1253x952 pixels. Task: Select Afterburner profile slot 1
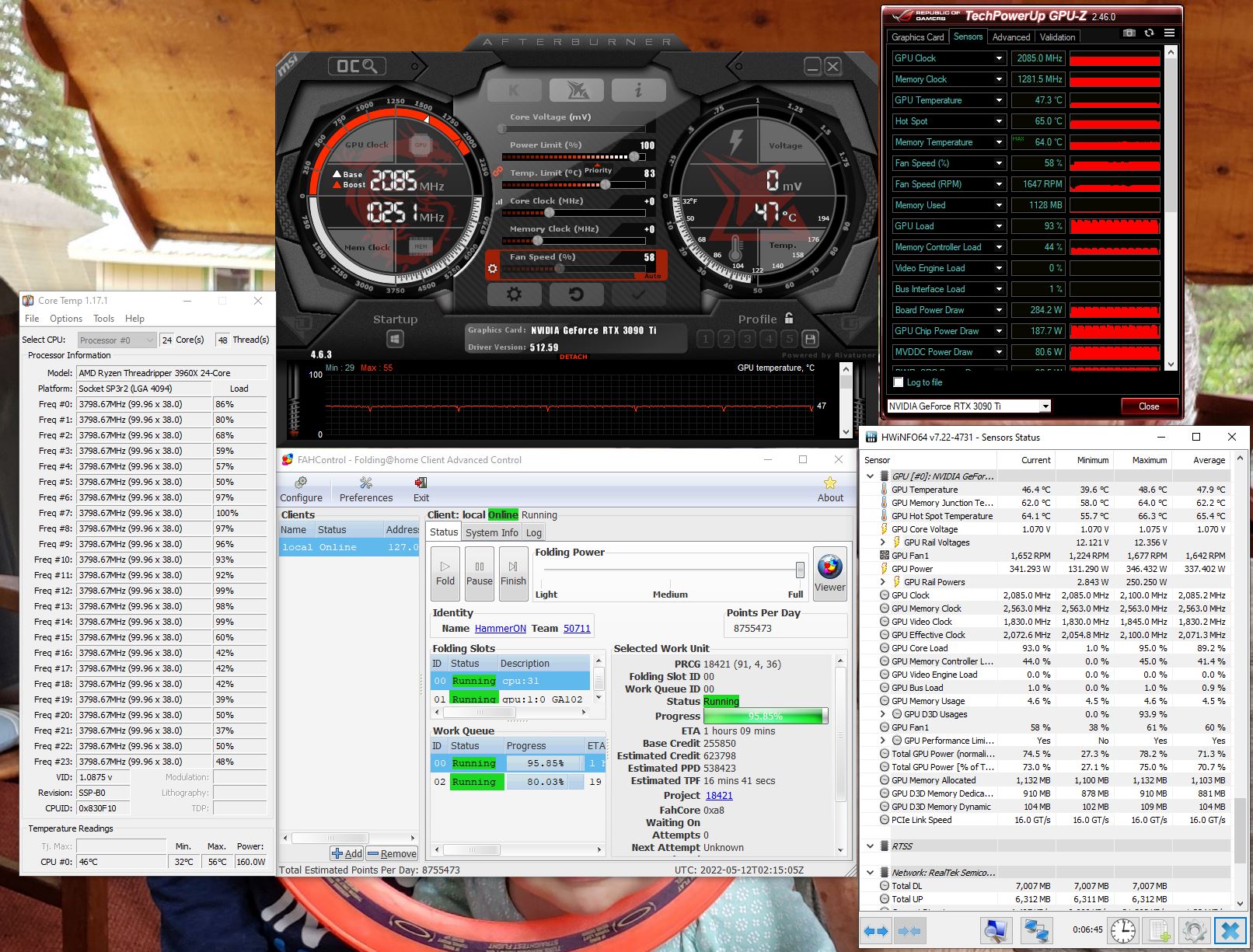705,339
